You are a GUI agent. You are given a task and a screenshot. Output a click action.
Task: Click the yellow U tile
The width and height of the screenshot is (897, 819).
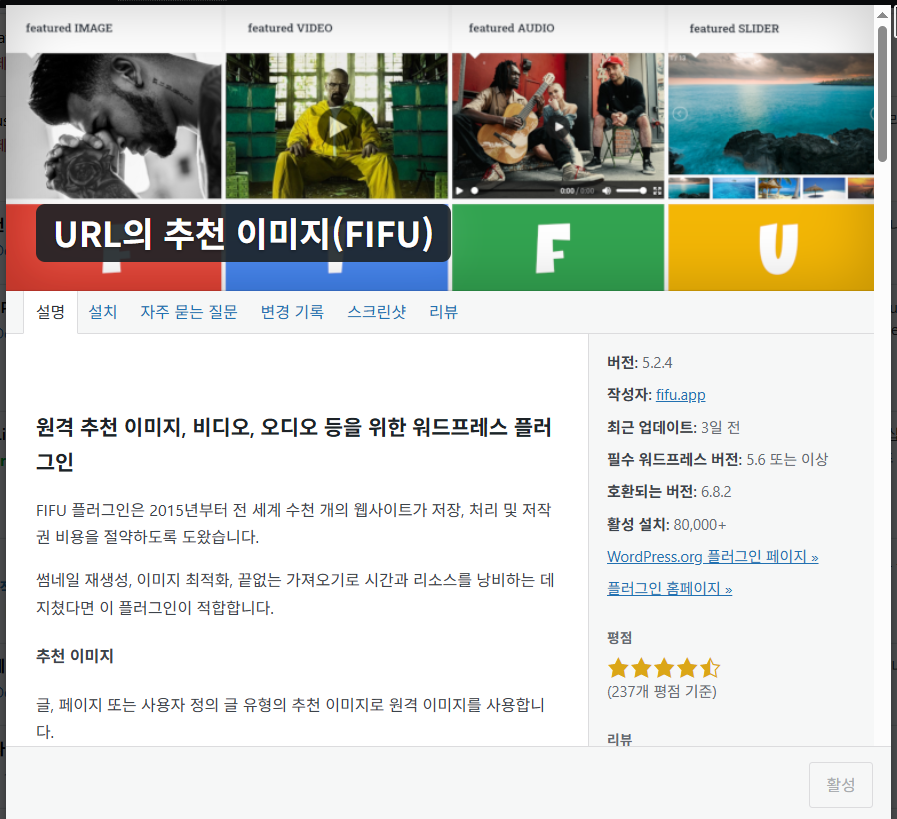pos(771,248)
